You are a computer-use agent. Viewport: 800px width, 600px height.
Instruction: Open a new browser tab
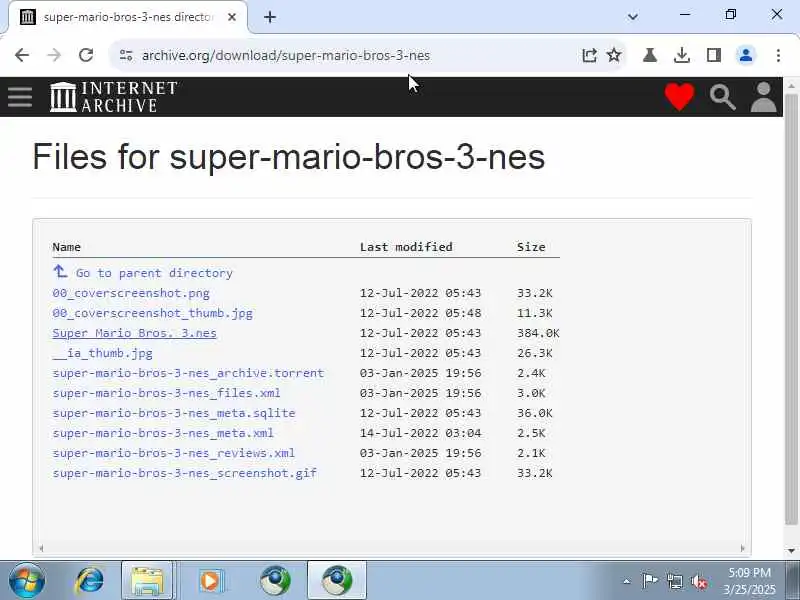click(x=270, y=17)
